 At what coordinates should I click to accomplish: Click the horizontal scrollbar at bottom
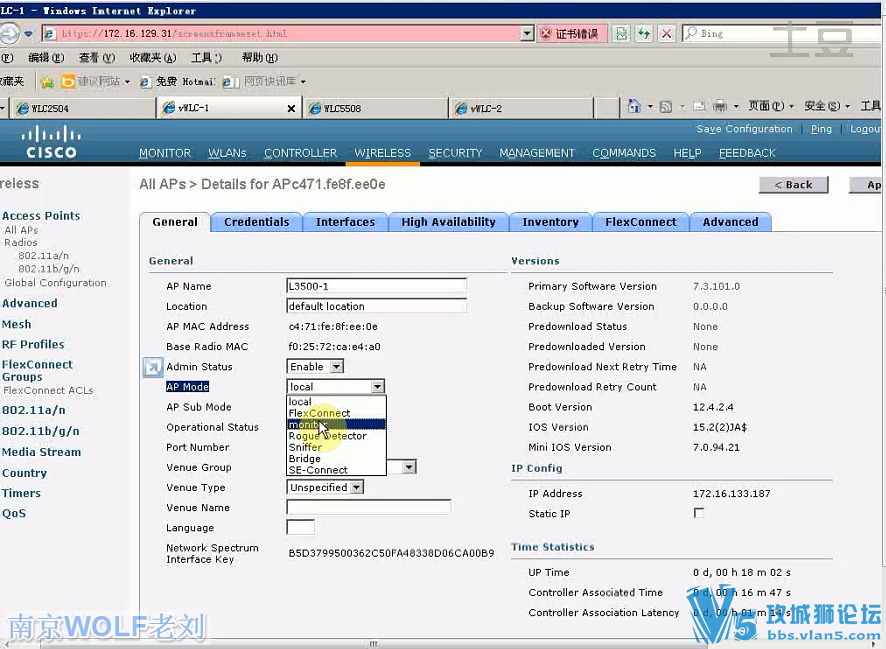click(x=373, y=644)
